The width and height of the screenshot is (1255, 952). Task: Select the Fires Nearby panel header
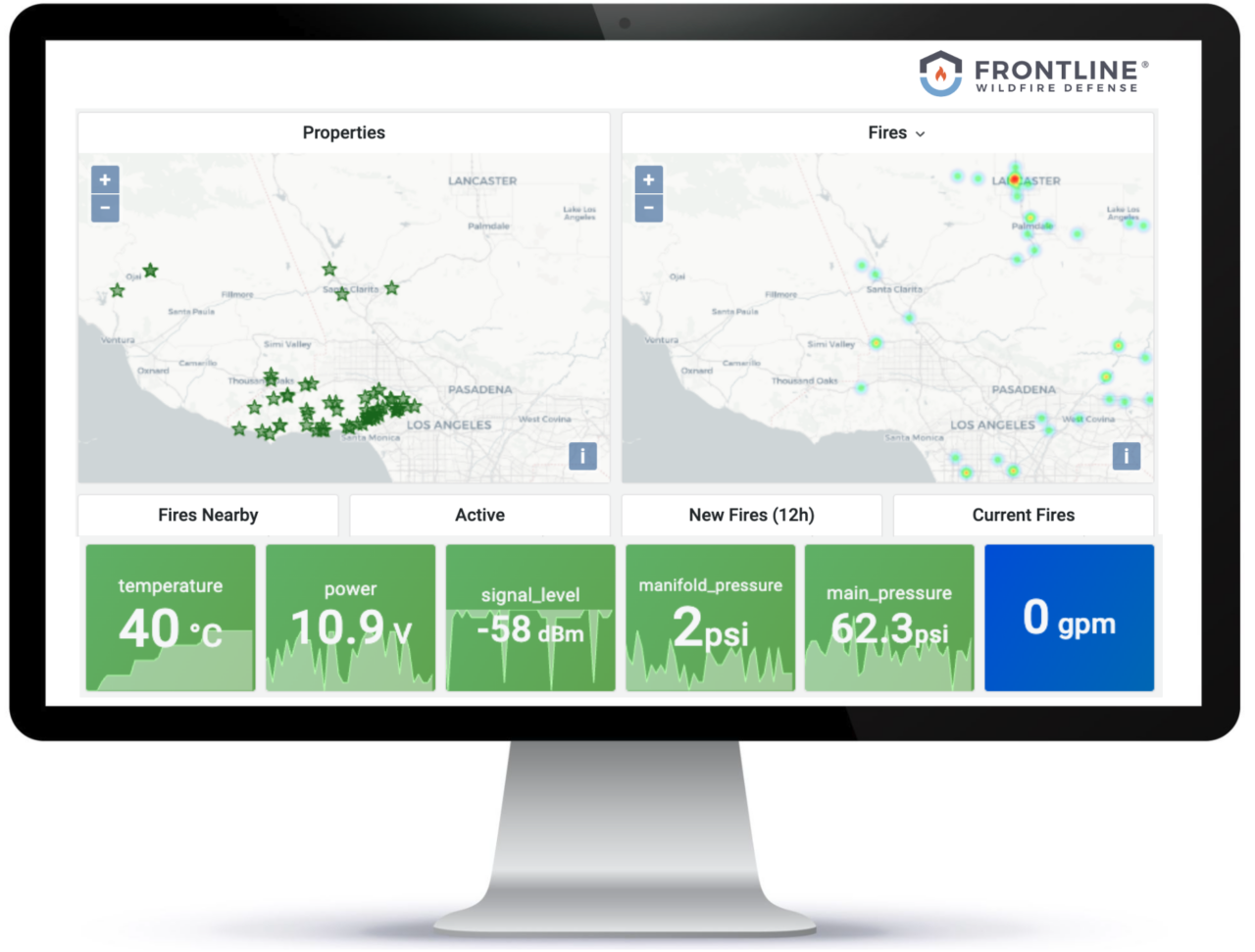pos(208,515)
